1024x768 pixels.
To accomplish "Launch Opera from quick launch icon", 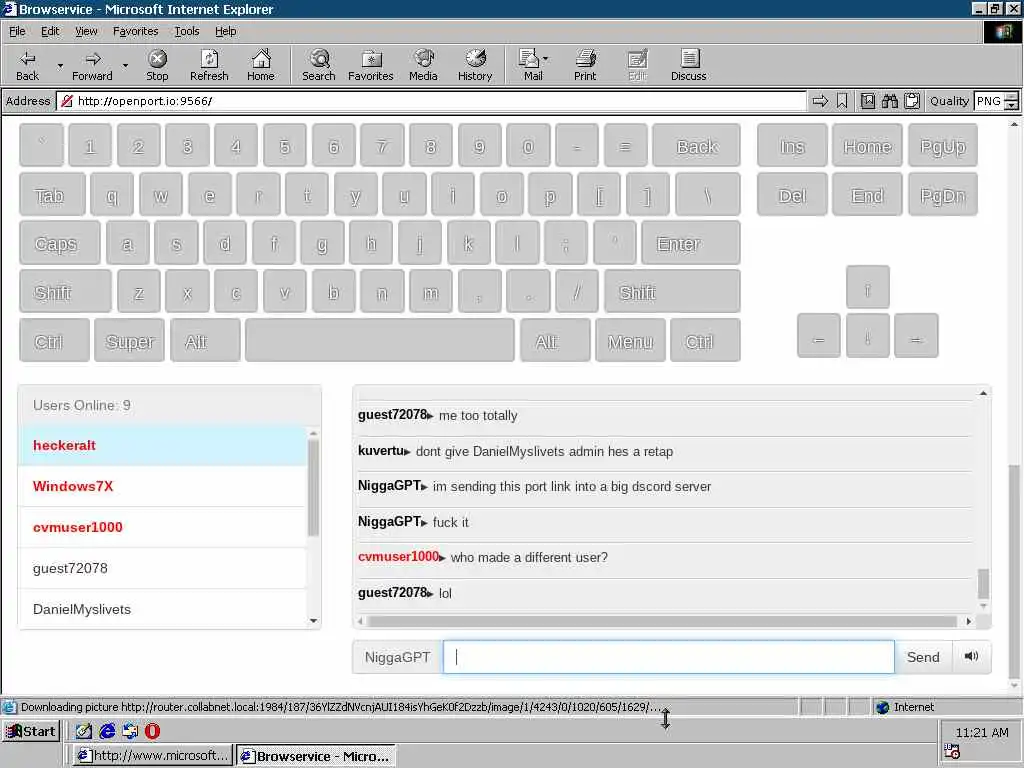I will point(152,731).
